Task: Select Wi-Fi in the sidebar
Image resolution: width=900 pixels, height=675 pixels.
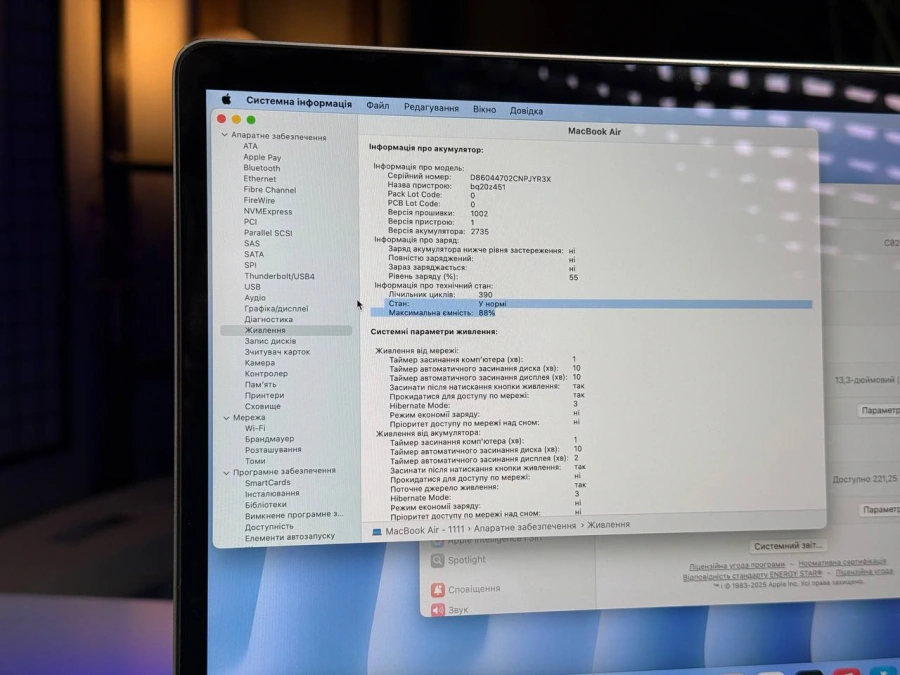Action: pos(255,428)
